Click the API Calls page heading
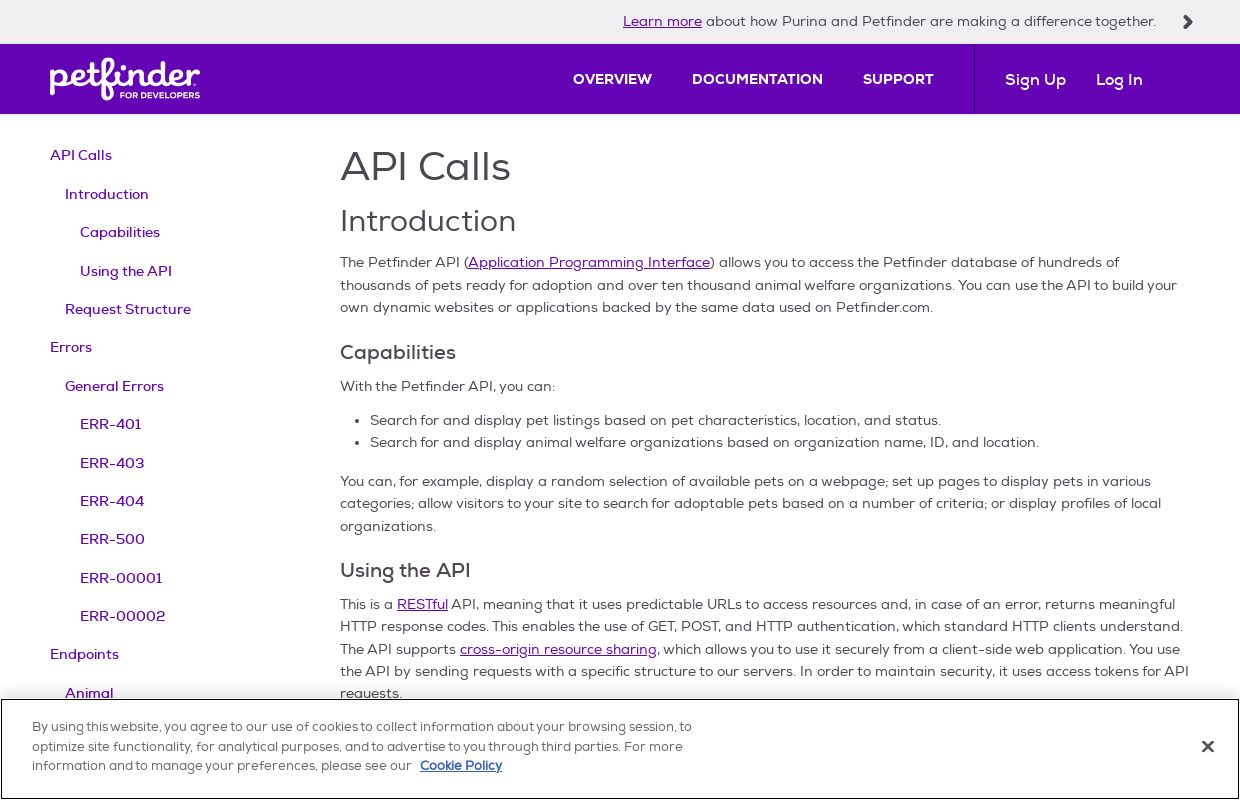Screen dimensions: 1240x800 (425, 167)
